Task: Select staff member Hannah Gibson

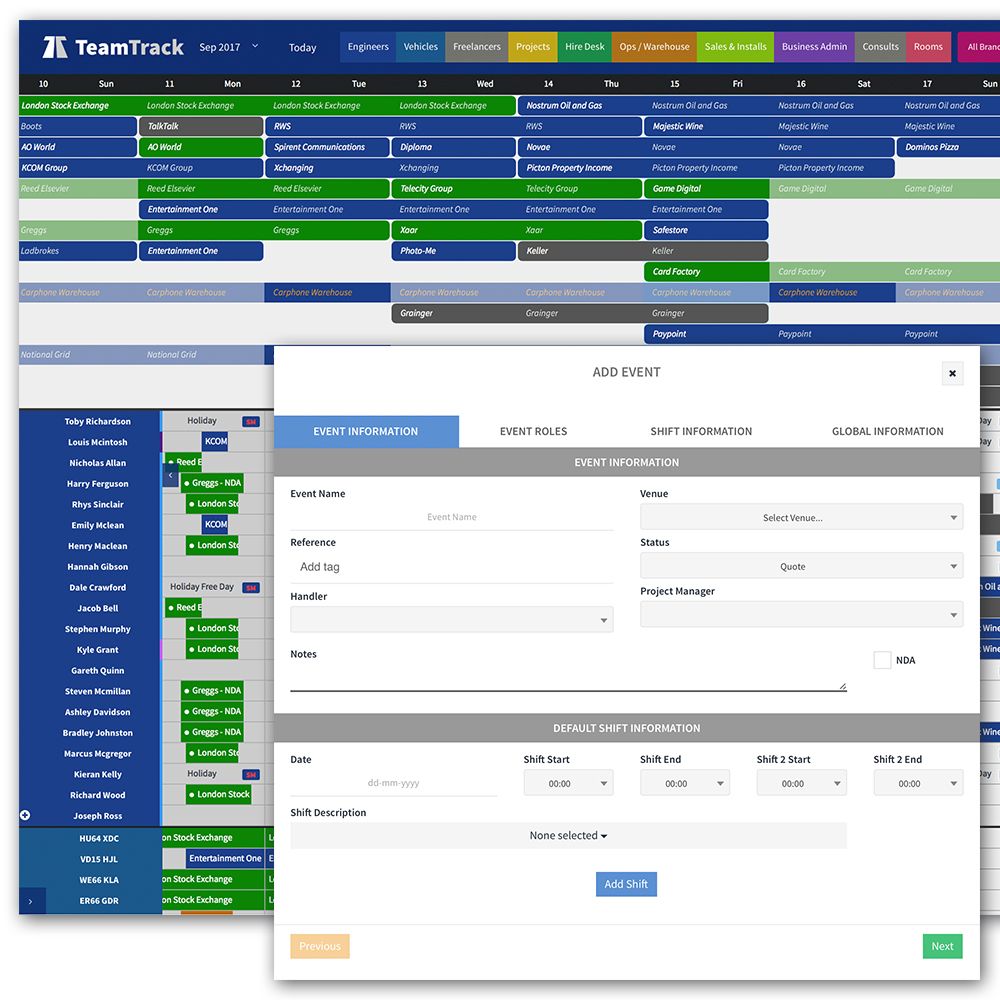Action: point(98,566)
